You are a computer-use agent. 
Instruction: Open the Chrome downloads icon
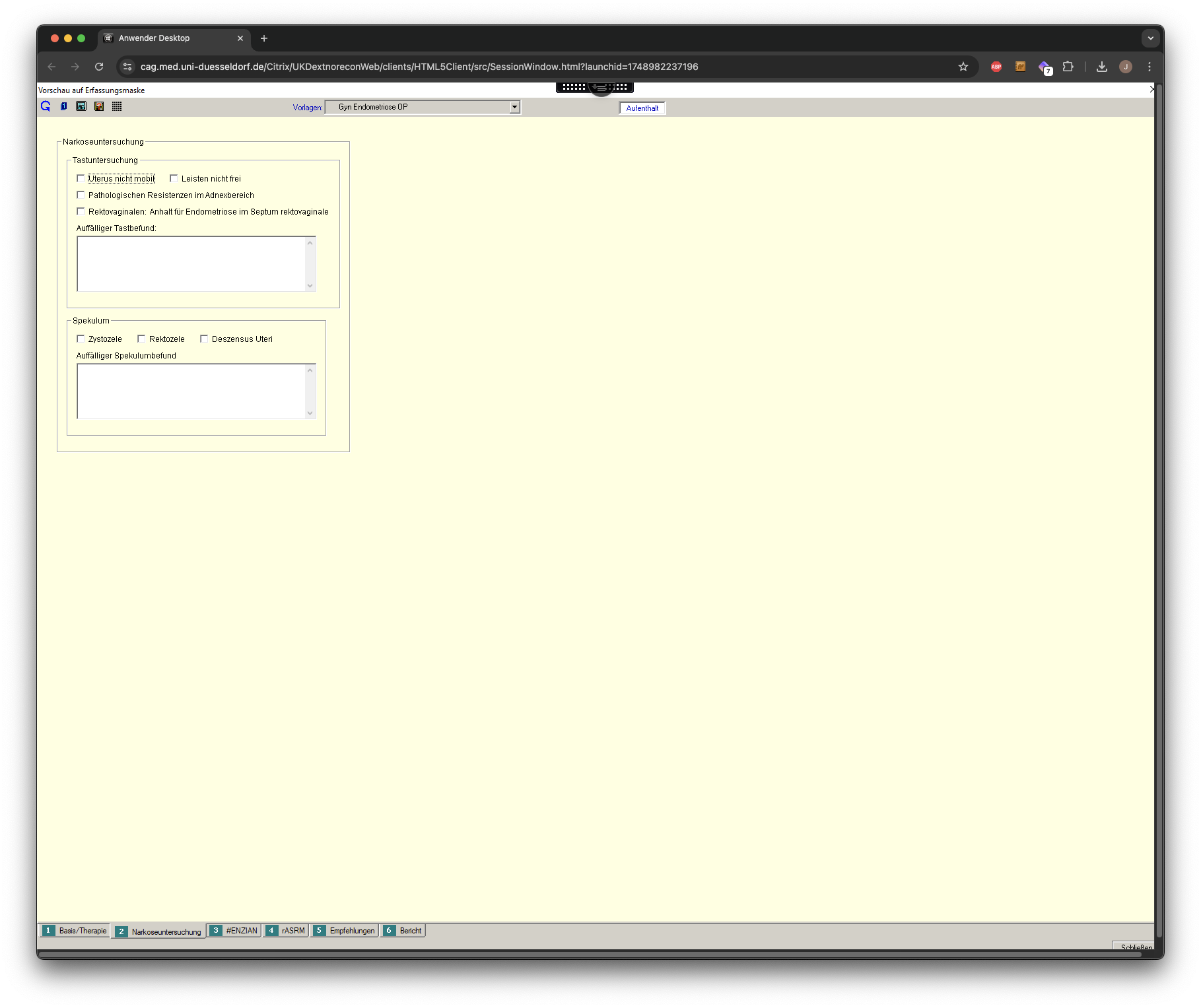click(1102, 67)
